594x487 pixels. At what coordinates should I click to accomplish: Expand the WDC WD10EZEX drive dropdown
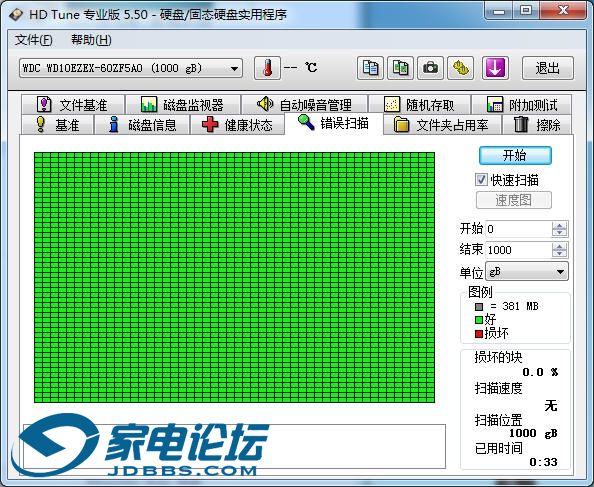point(131,69)
